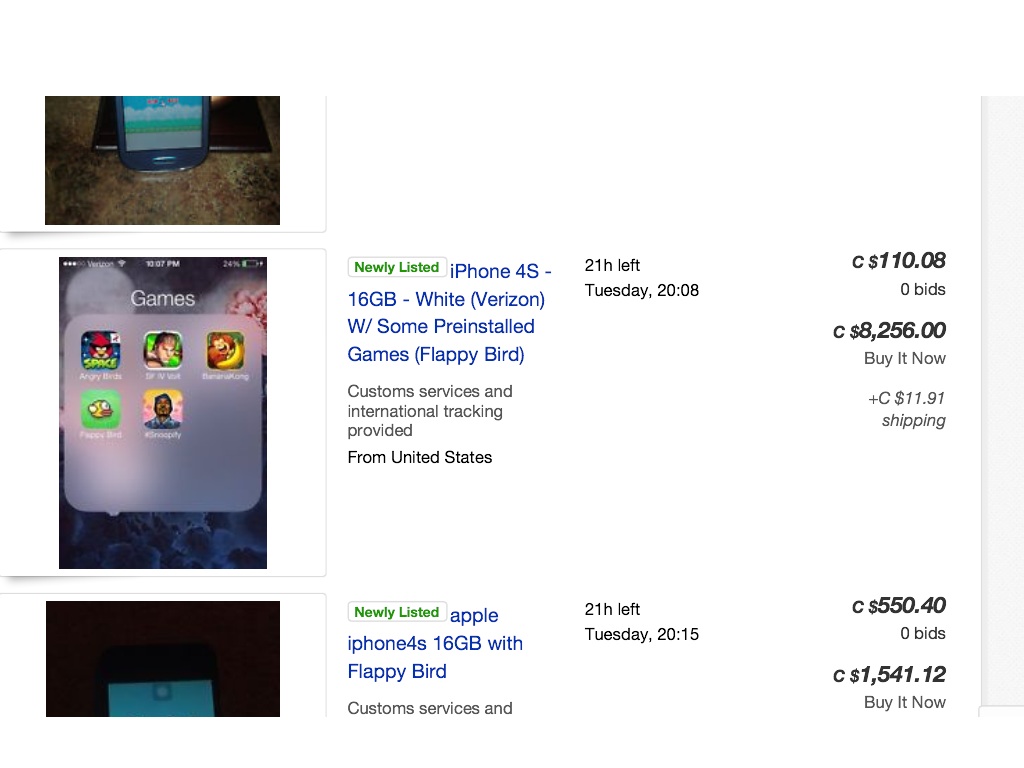Select the C $110.08 bid price

point(899,261)
